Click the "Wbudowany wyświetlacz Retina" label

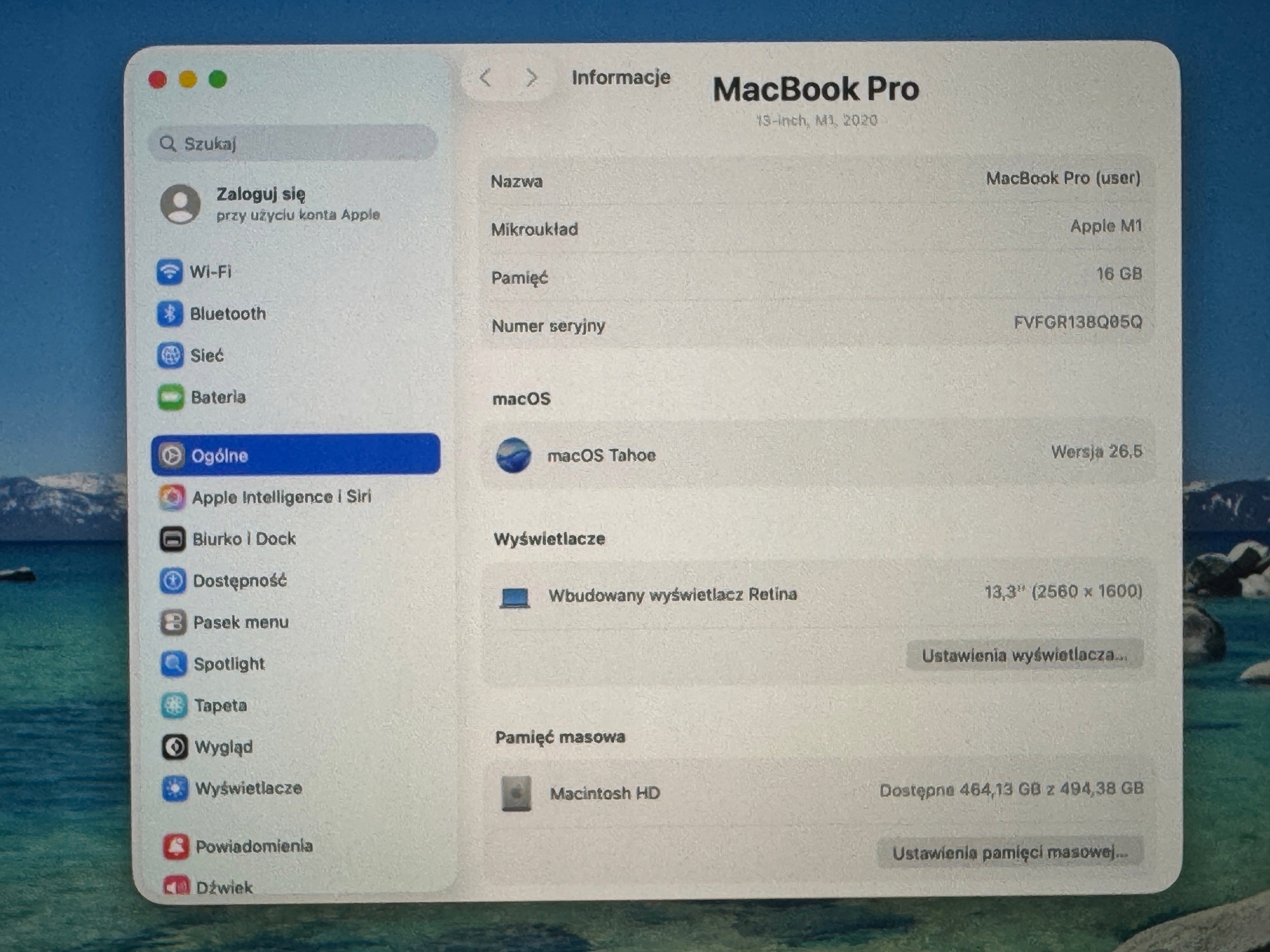[673, 595]
